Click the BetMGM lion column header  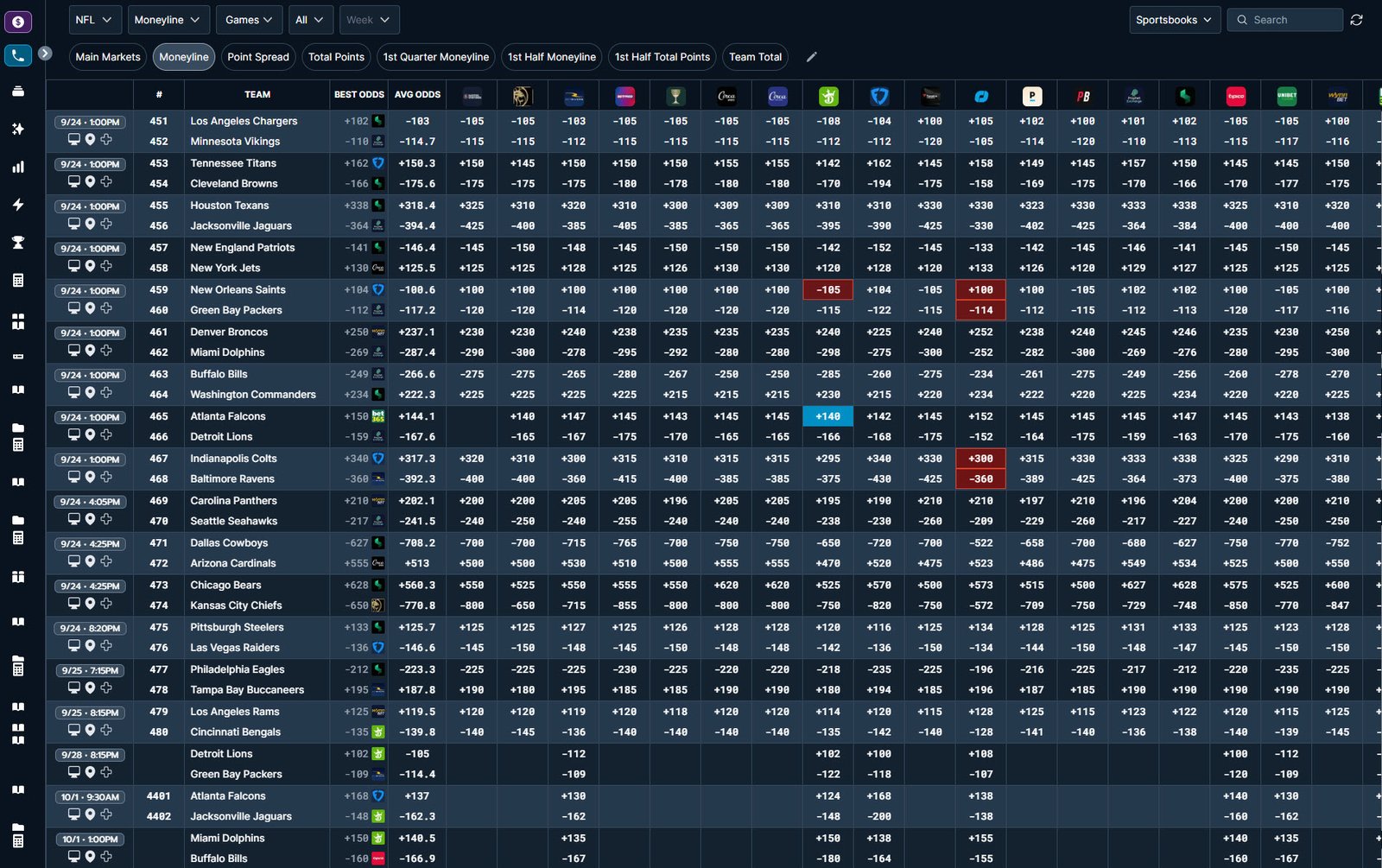(523, 96)
